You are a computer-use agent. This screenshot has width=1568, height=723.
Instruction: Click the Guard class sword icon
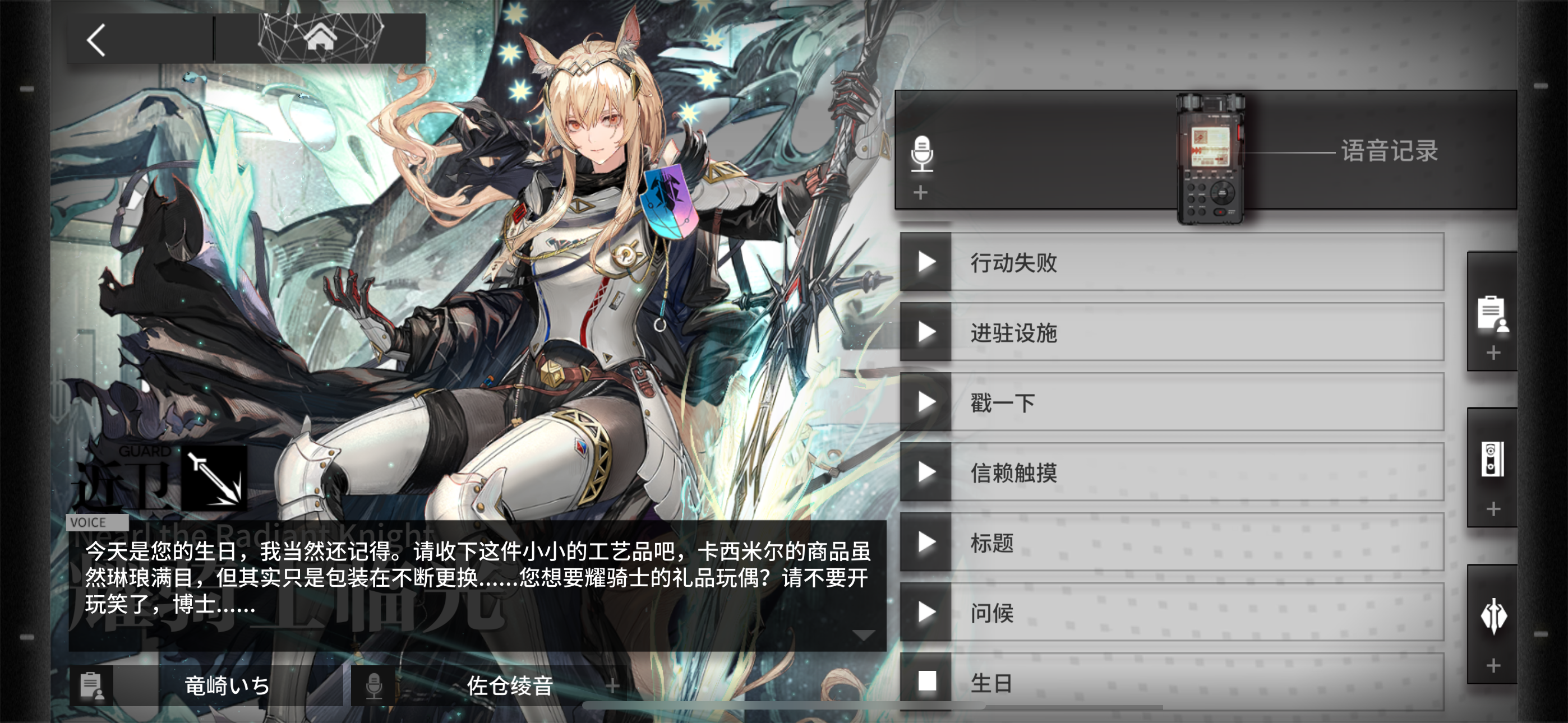214,478
